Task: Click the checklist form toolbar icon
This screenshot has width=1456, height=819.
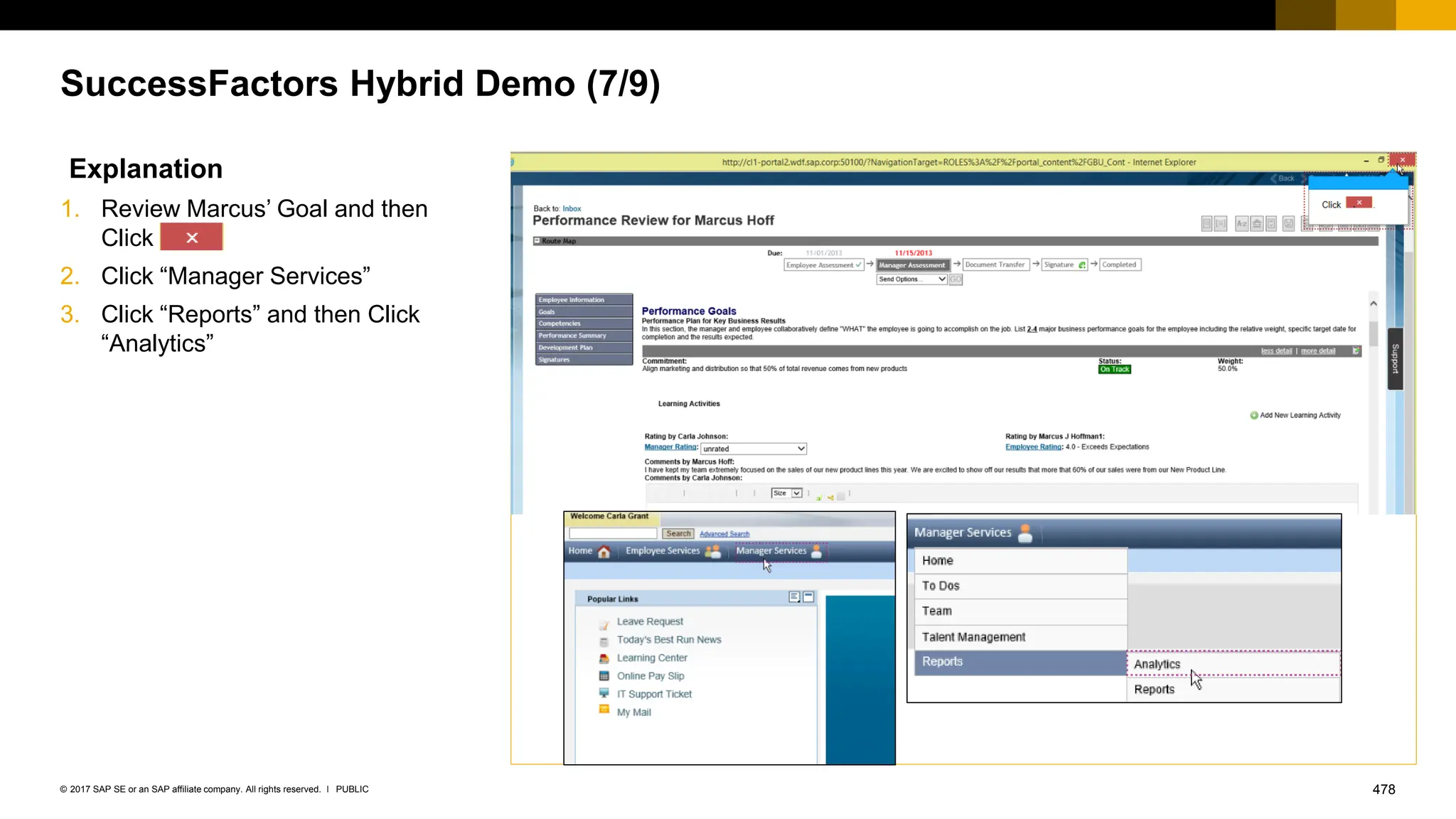Action: pos(1271,224)
